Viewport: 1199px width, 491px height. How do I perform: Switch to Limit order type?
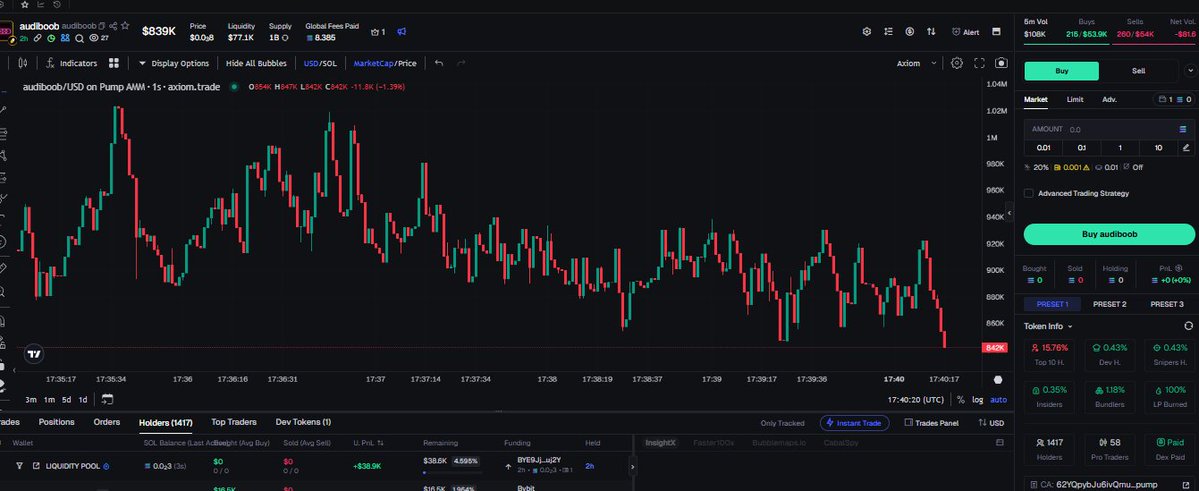point(1075,99)
